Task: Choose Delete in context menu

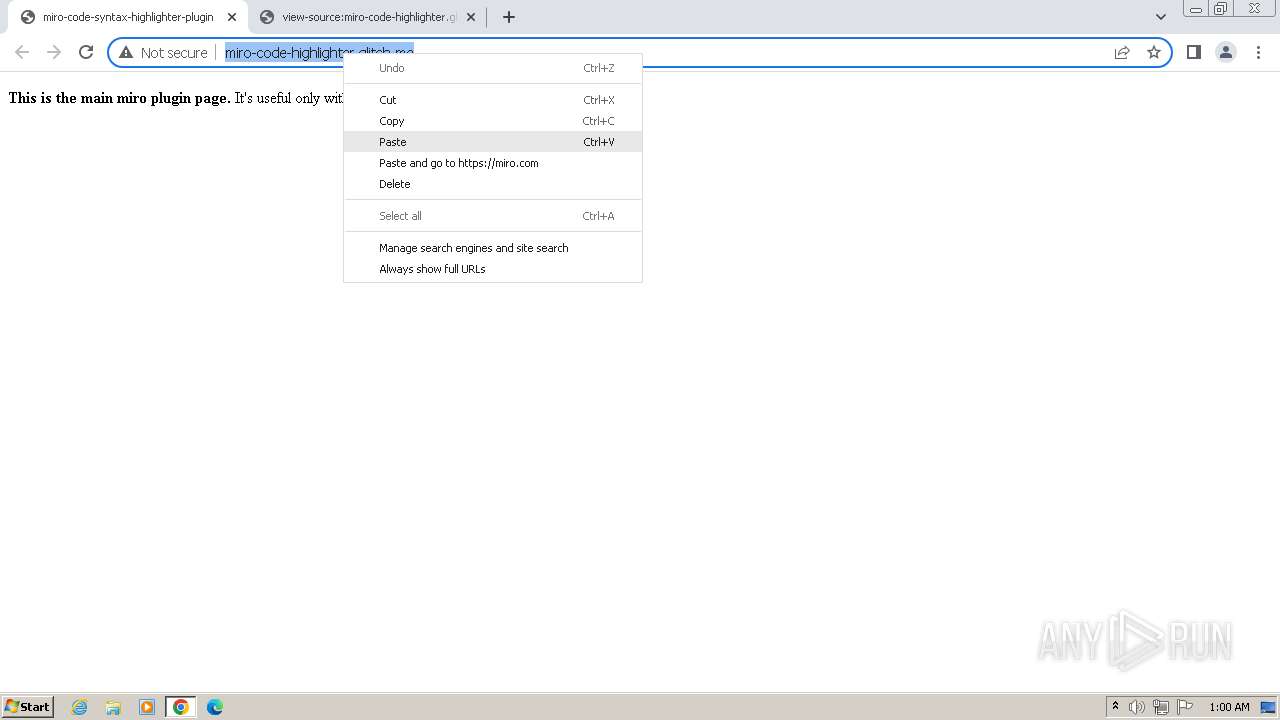Action: (493, 184)
